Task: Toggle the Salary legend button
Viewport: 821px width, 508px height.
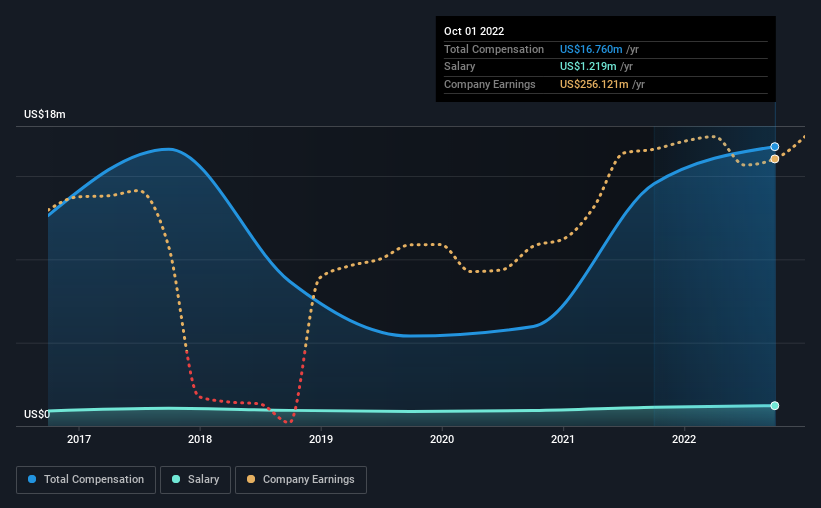Action: coord(195,480)
